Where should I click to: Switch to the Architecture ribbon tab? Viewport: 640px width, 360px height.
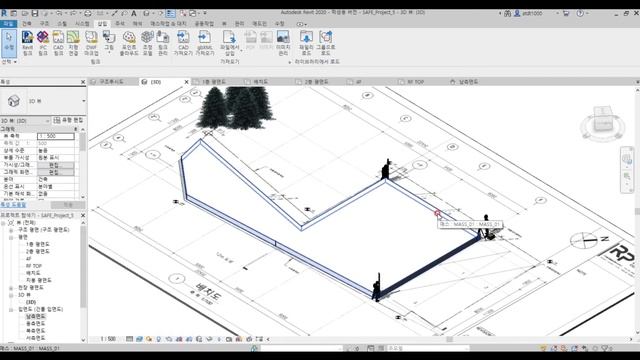[27, 24]
